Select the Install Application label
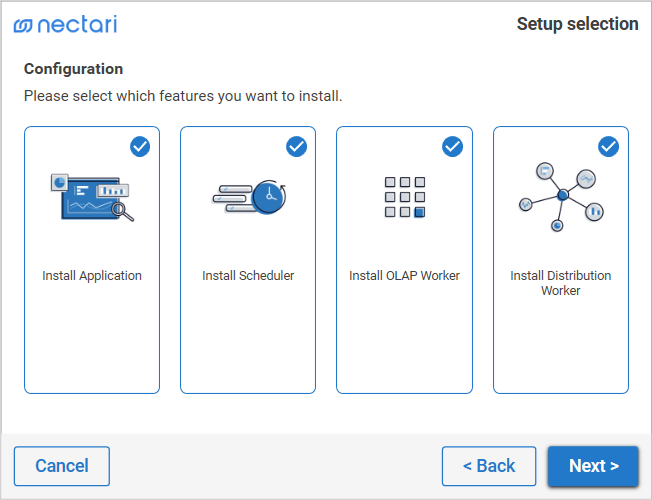 [x=92, y=276]
